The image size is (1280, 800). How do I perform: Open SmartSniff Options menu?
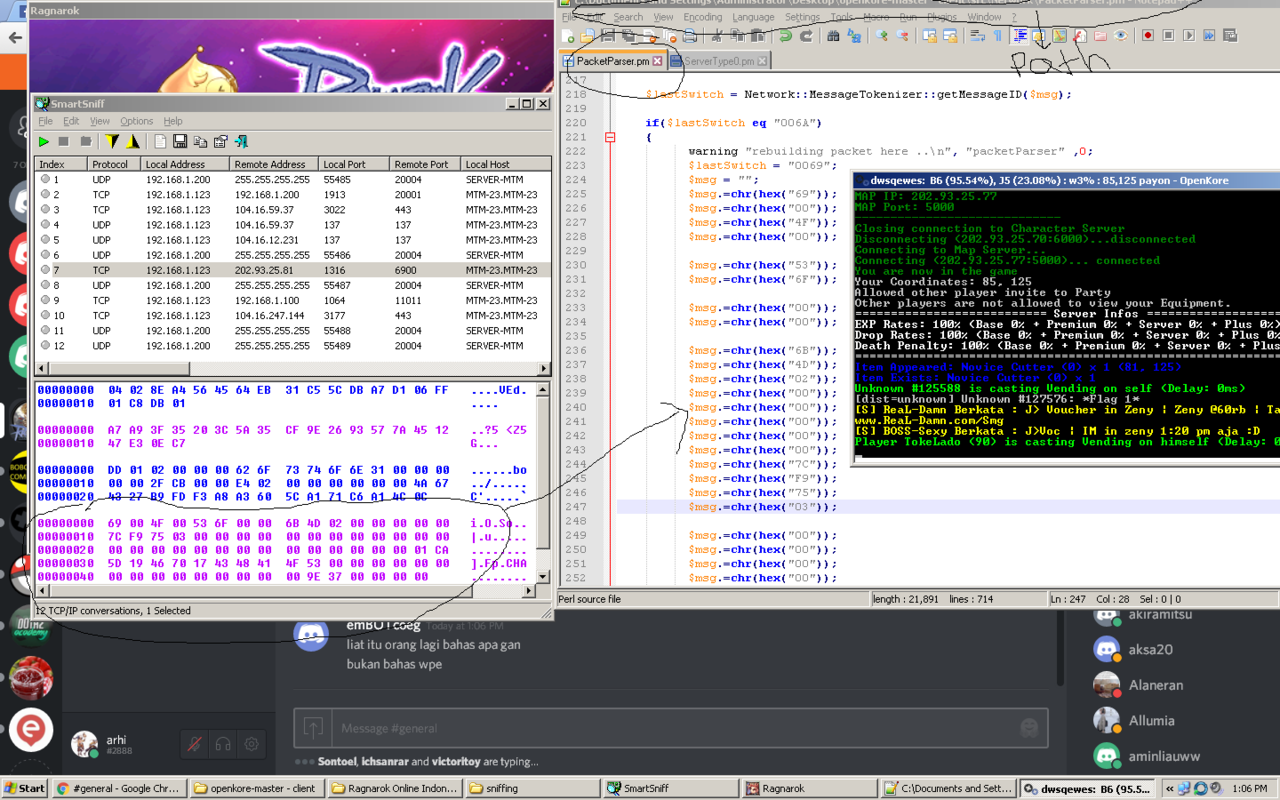pos(137,121)
